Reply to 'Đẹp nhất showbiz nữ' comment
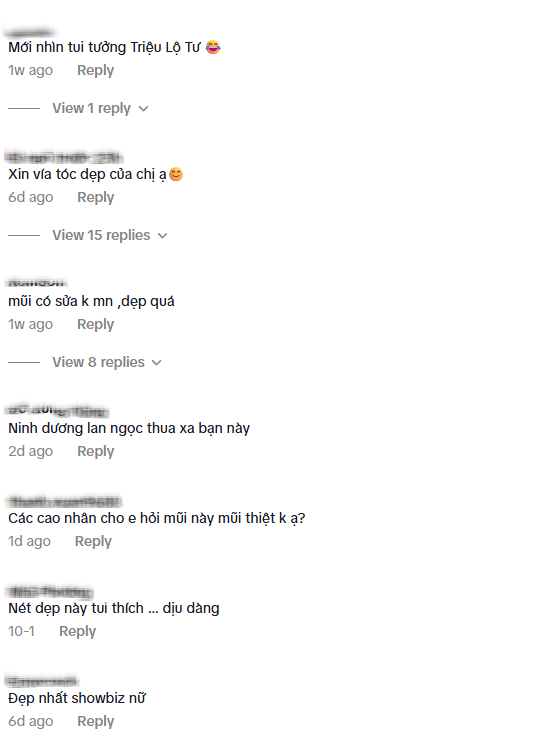 95,721
